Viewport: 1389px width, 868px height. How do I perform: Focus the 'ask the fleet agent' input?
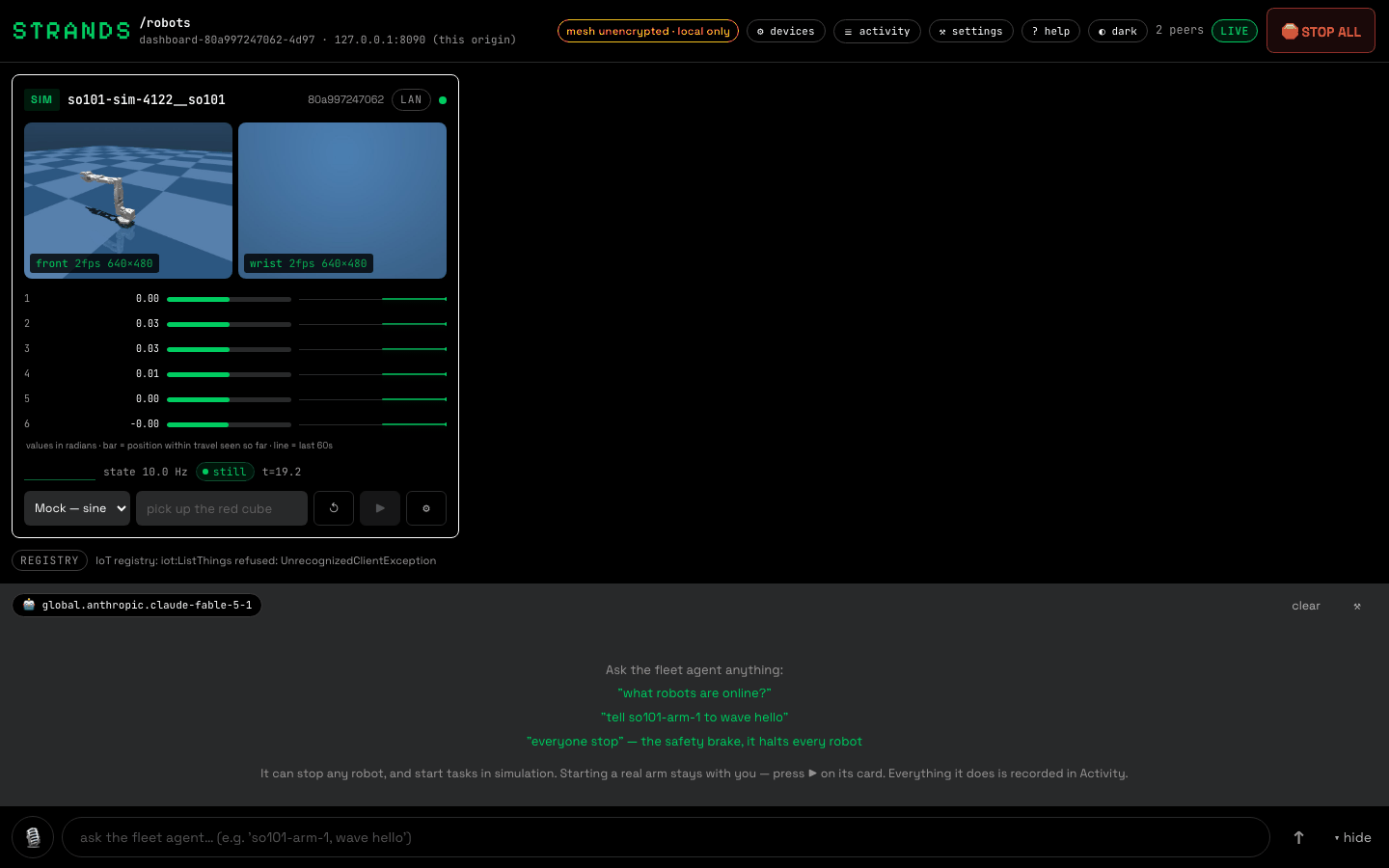(x=666, y=837)
